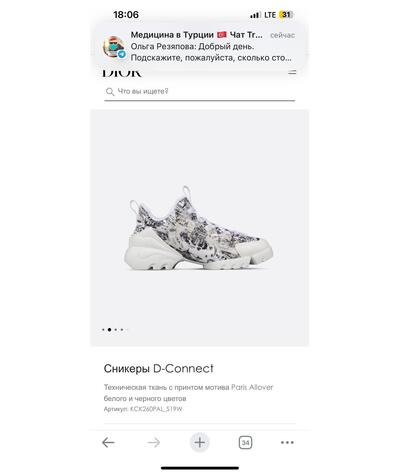Click the 'Что вы ищете?' search field
The image size is (400, 474).
click(x=200, y=92)
